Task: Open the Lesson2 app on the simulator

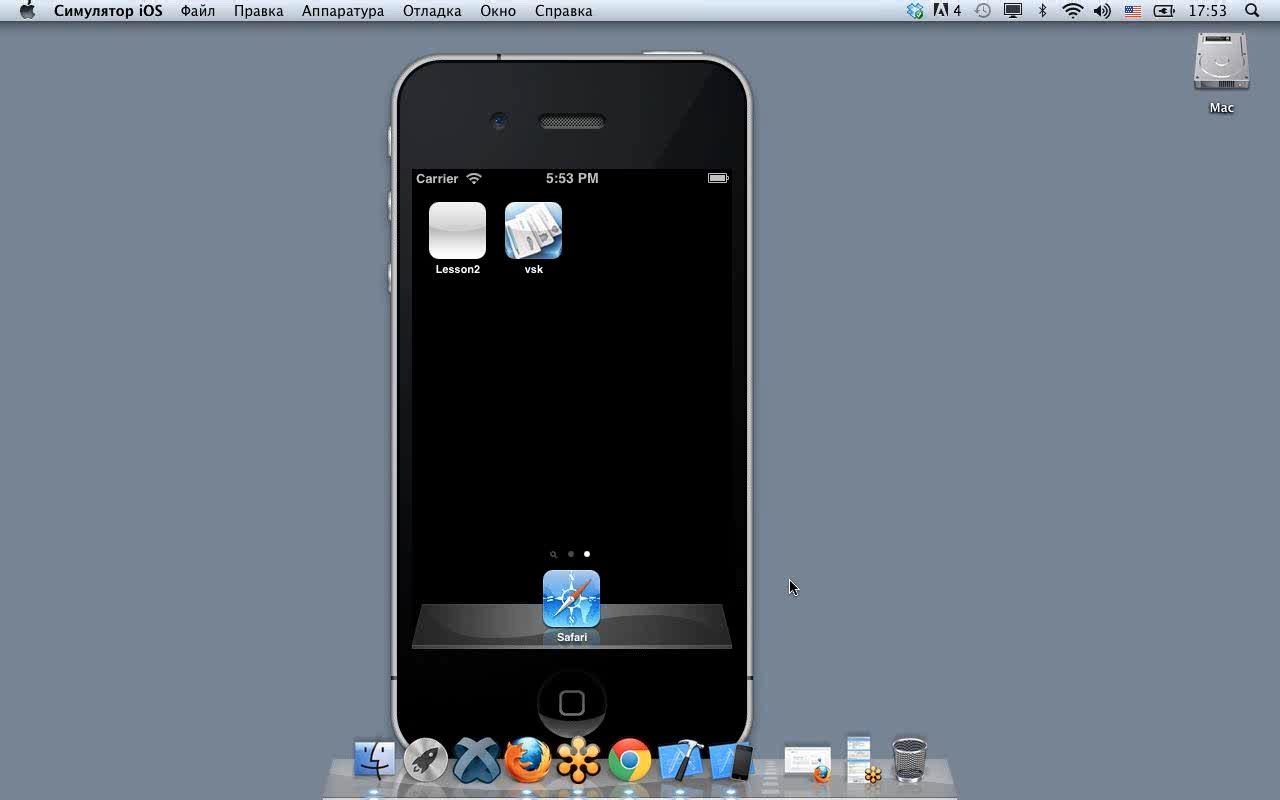Action: [x=457, y=231]
